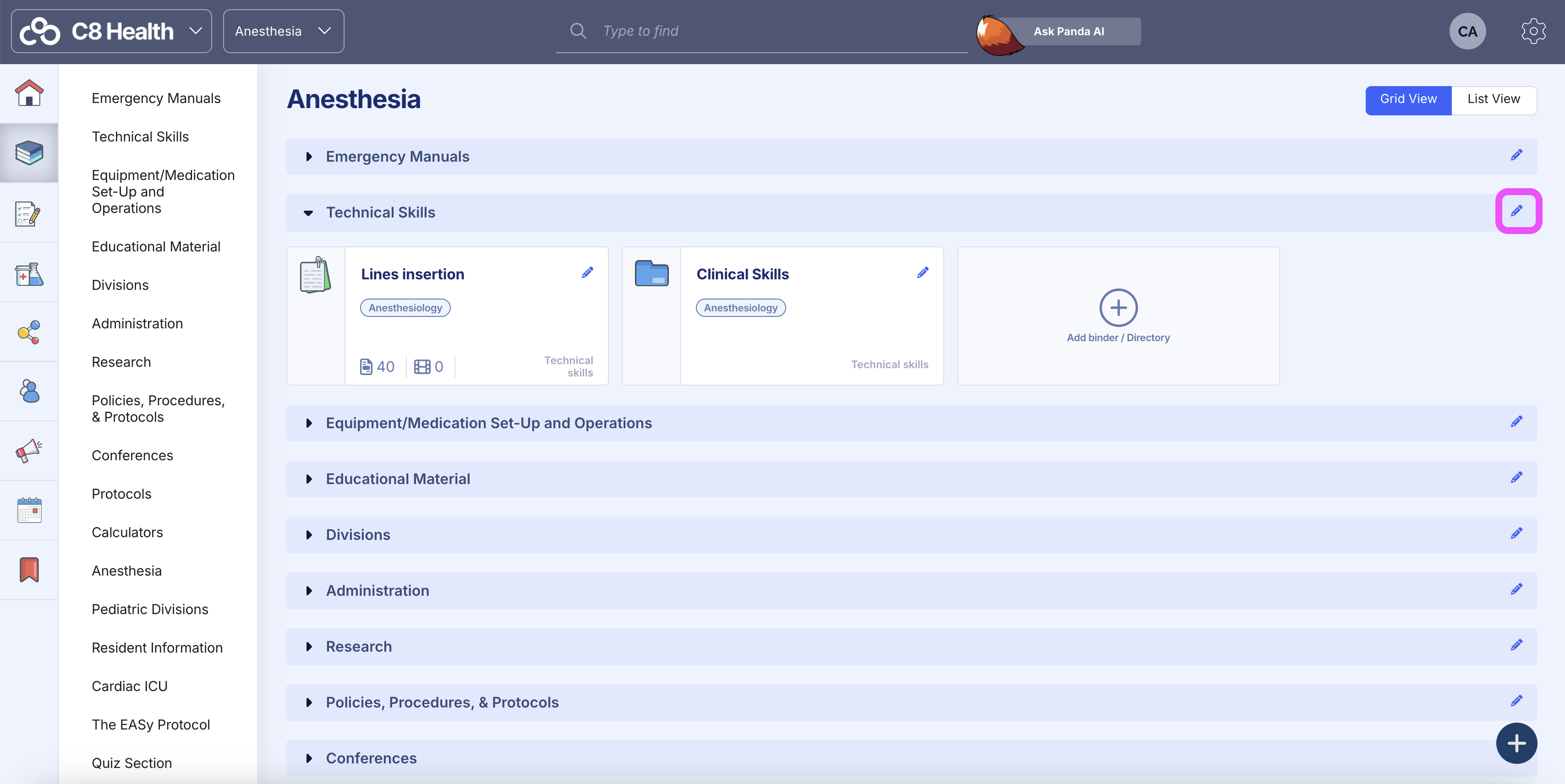Expand the Conferences section arrow
1565x784 pixels.
pos(309,758)
